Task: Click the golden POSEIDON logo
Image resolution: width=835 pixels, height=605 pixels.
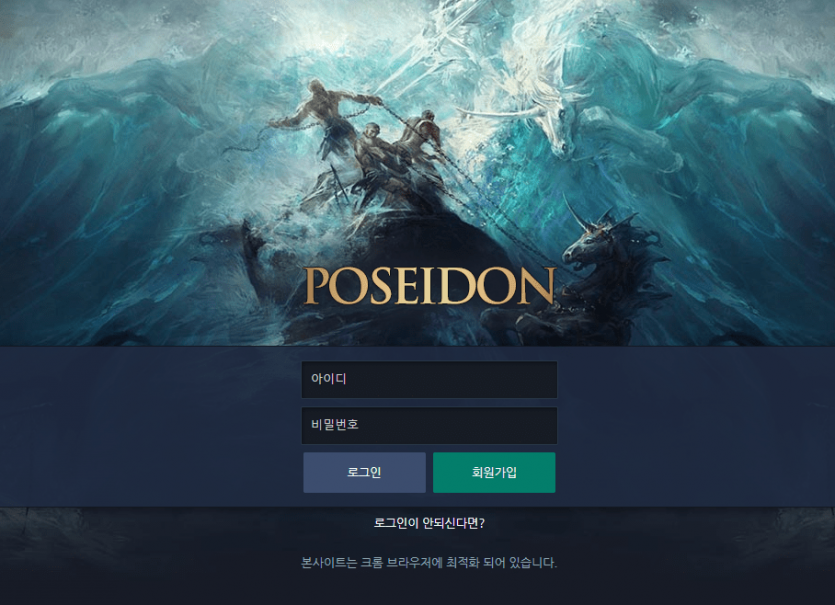Action: pyautogui.click(x=429, y=286)
